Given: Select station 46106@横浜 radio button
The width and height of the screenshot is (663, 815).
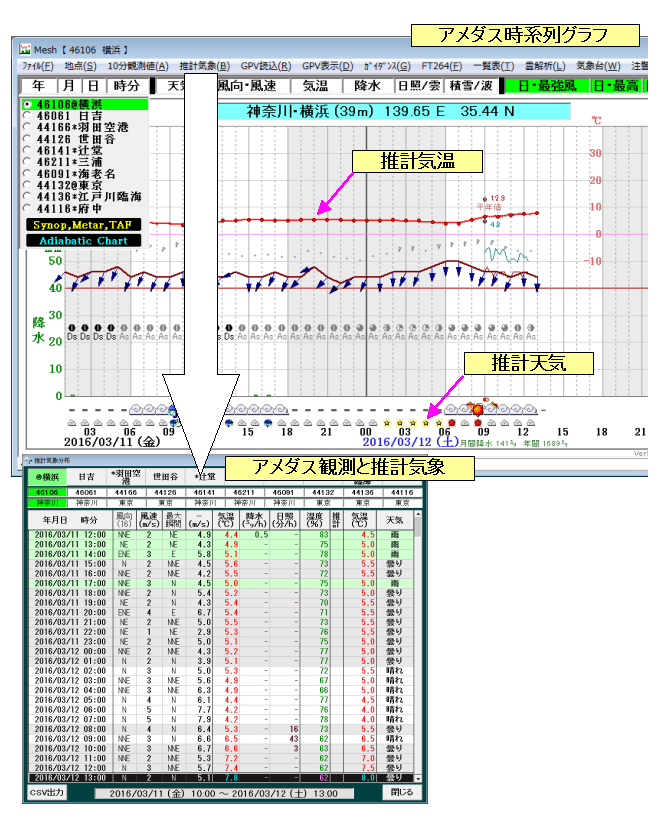Looking at the screenshot, I should click(x=28, y=104).
